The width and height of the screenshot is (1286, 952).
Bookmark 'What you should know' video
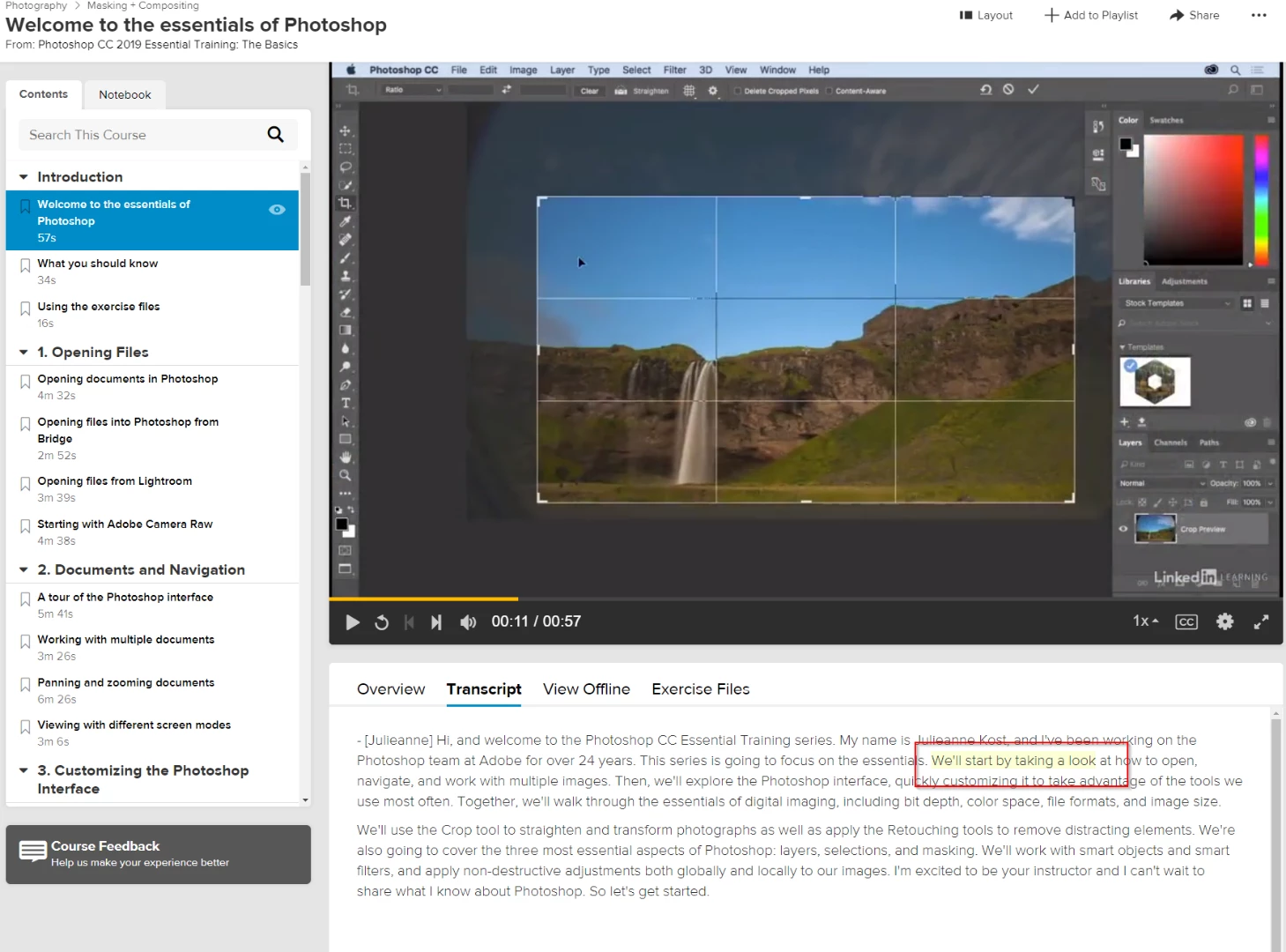tap(26, 265)
